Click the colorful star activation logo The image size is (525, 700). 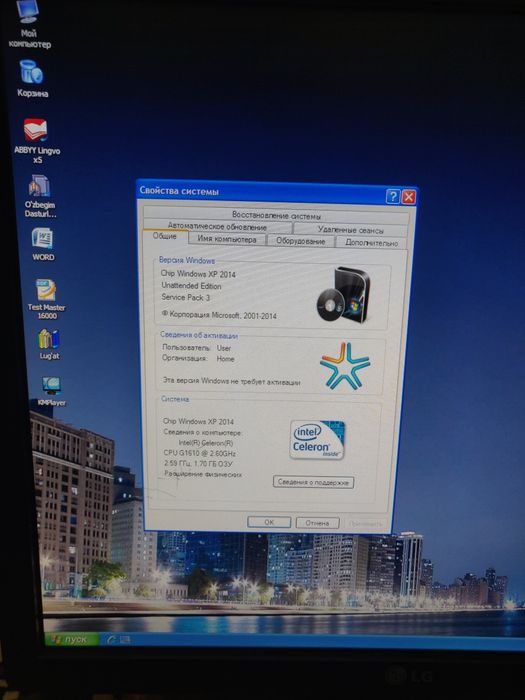point(345,365)
